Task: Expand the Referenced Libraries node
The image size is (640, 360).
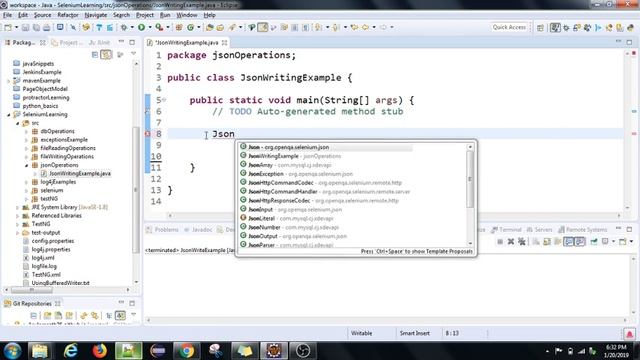Action: click(18, 216)
